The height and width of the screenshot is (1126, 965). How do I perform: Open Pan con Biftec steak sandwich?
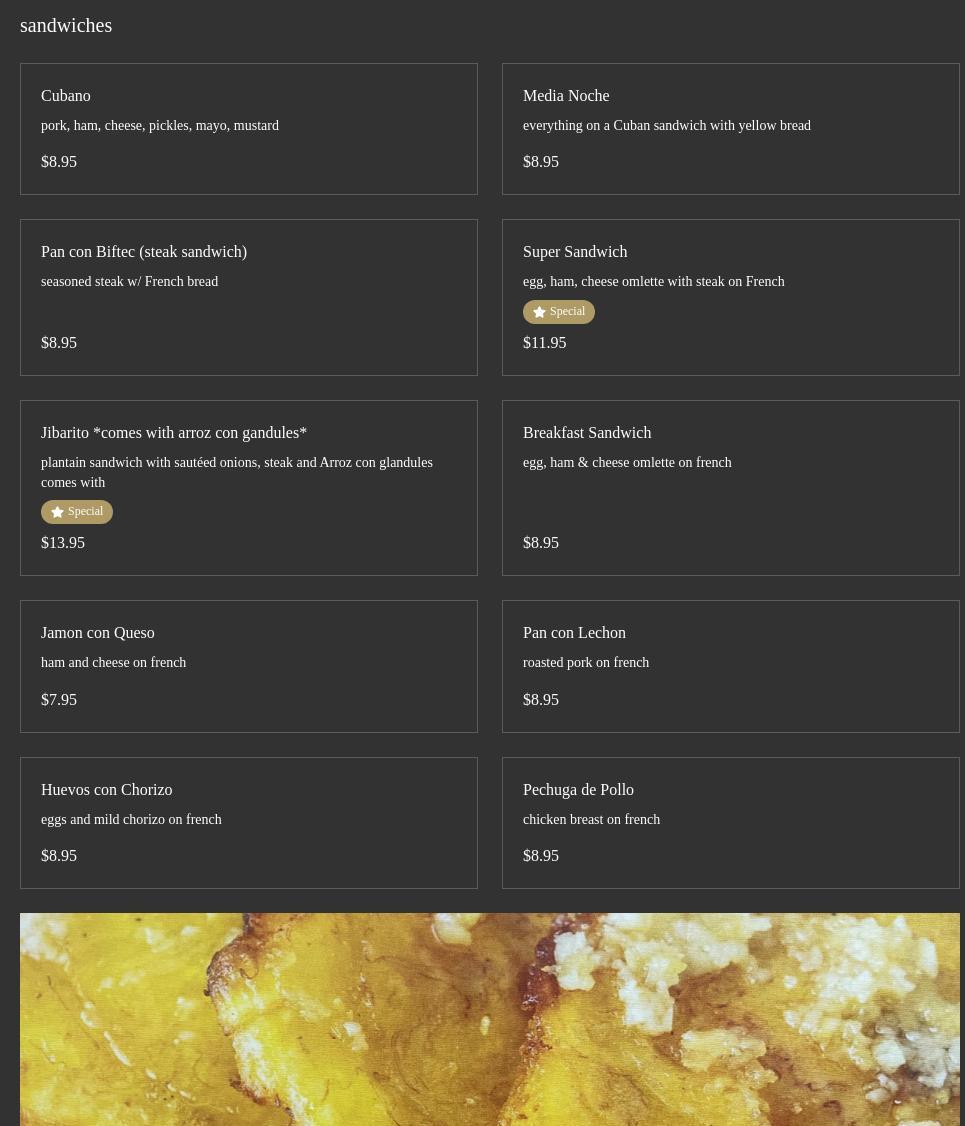click(144, 252)
